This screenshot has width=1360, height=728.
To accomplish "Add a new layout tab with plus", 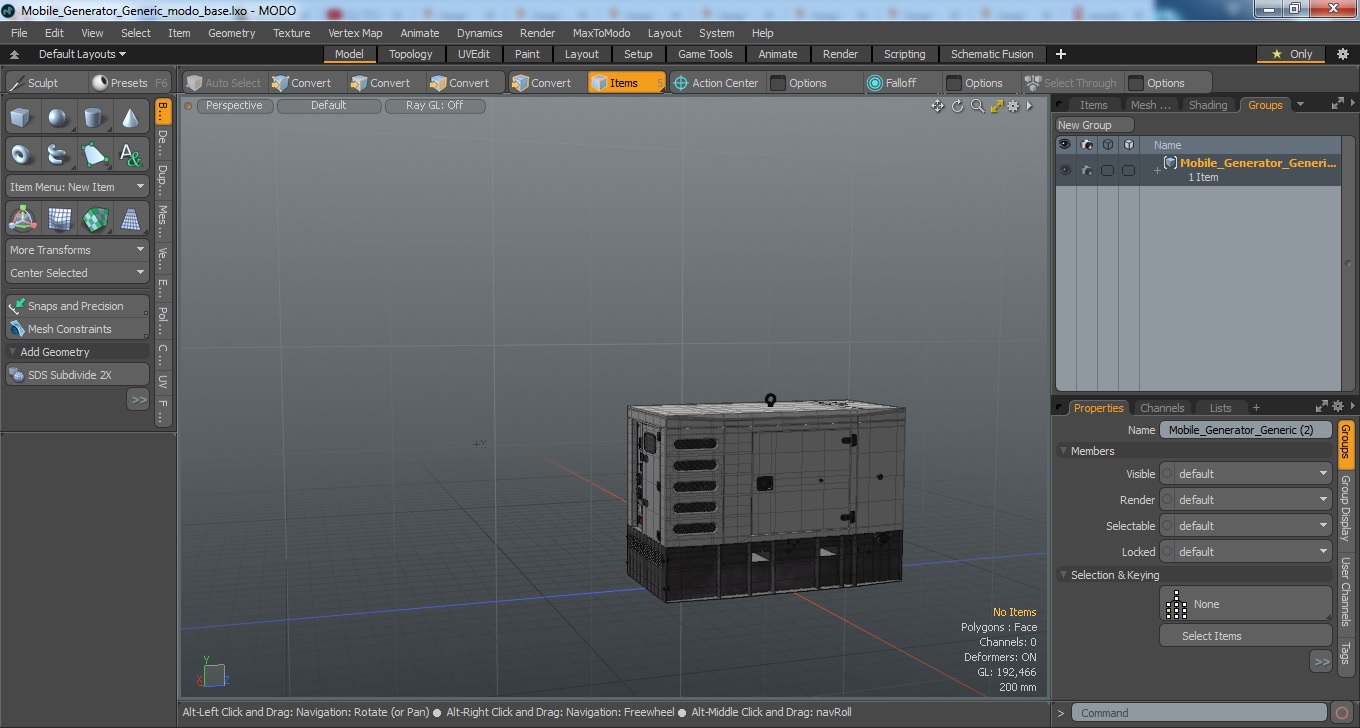I will pyautogui.click(x=1061, y=54).
